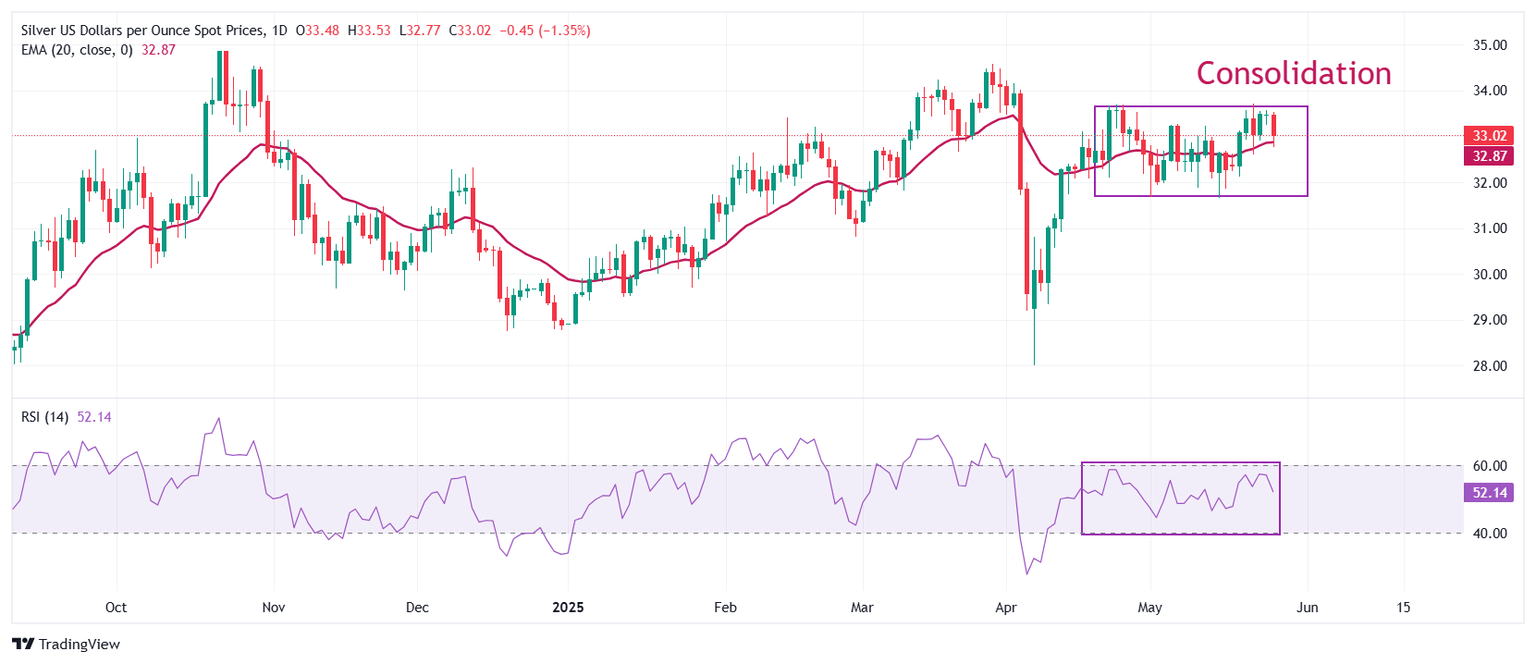Screen dimensions: 1536x664
Task: Click the 35.00 price axis label
Action: click(1488, 45)
